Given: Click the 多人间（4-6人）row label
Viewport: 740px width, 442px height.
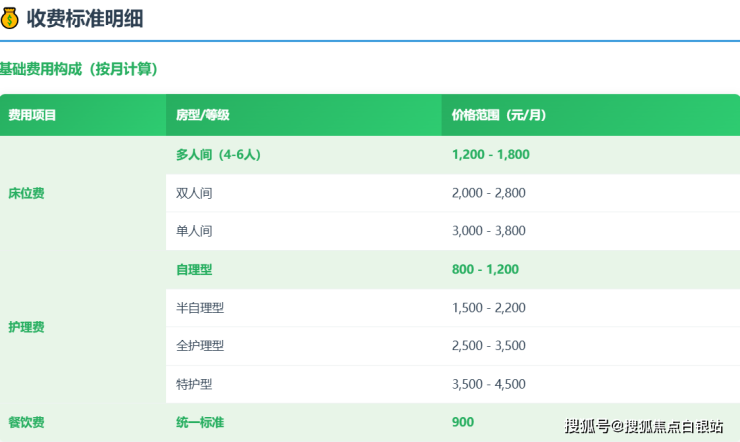Looking at the screenshot, I should [218, 155].
